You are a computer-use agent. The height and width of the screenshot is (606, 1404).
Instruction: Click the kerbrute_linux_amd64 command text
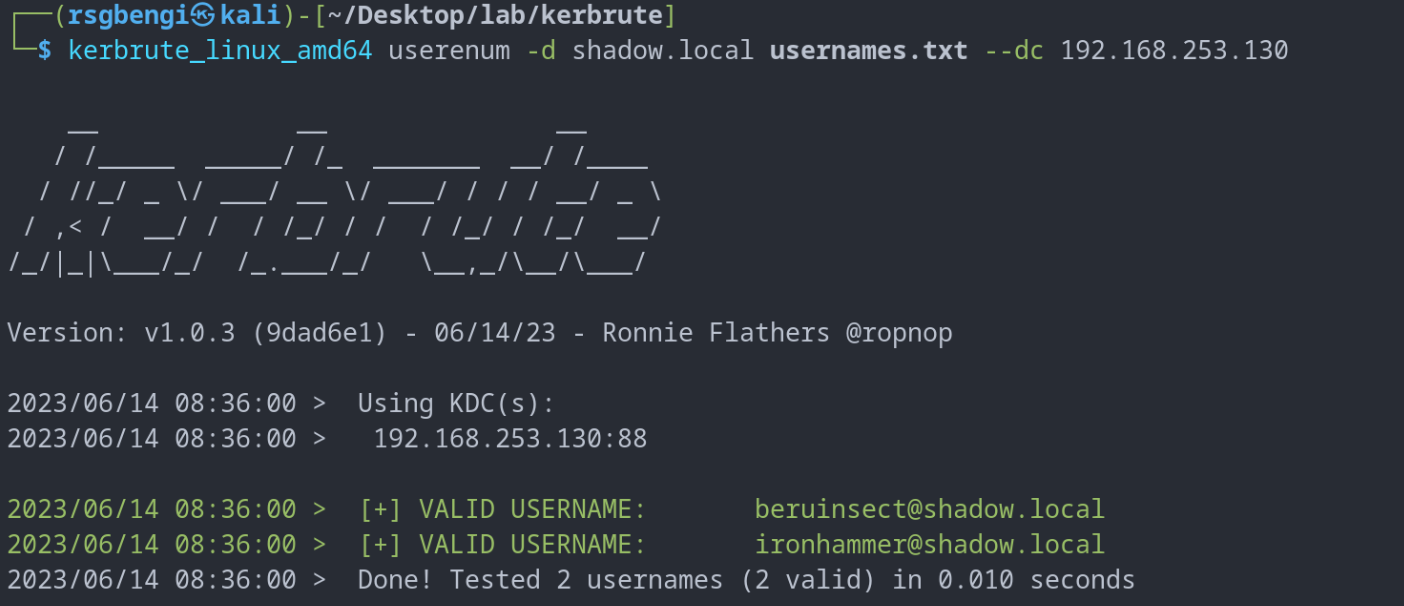[x=220, y=50]
